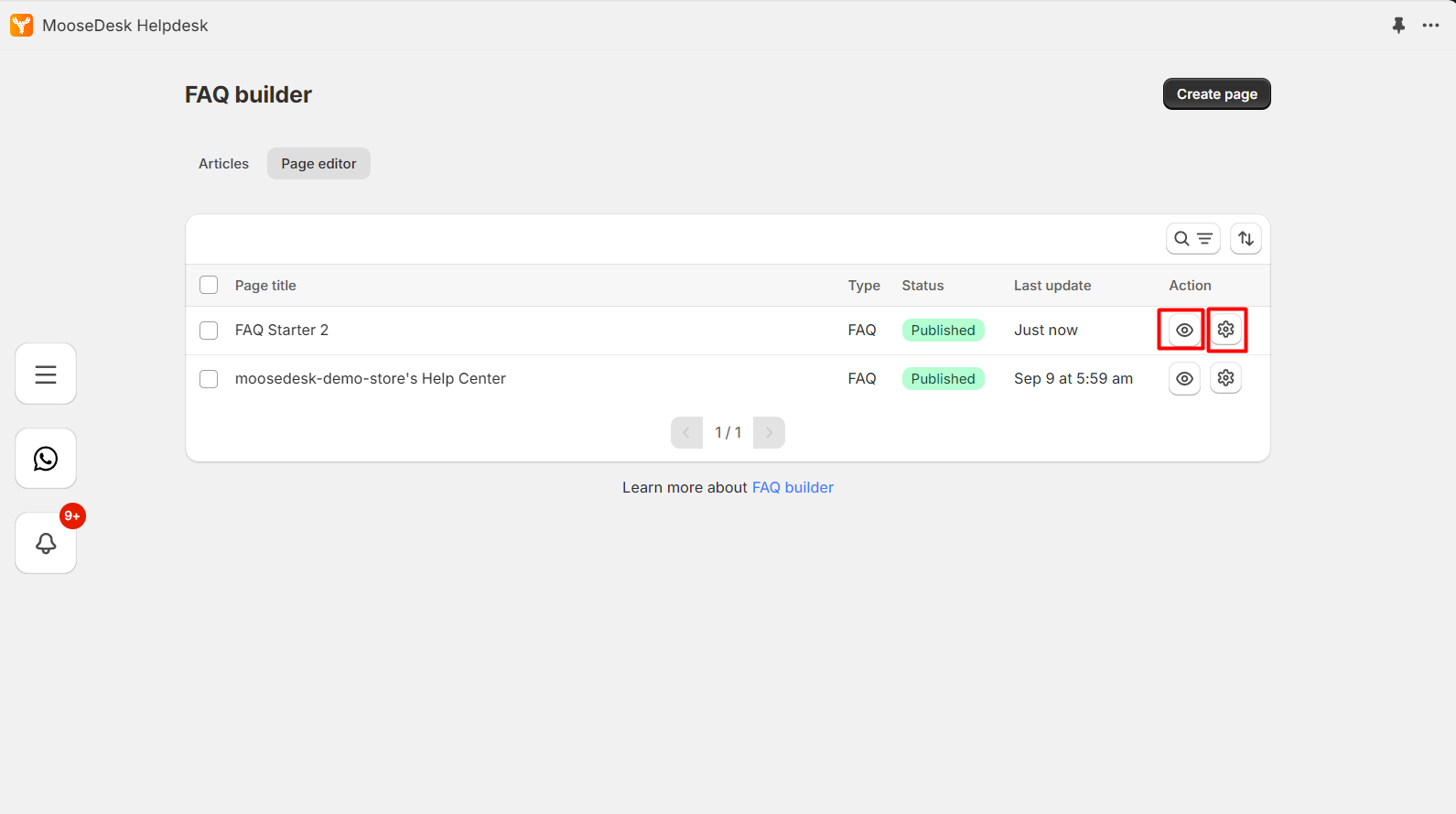Image resolution: width=1456 pixels, height=814 pixels.
Task: Preview moosedesk-demo-store's Help Center page
Action: (1184, 378)
